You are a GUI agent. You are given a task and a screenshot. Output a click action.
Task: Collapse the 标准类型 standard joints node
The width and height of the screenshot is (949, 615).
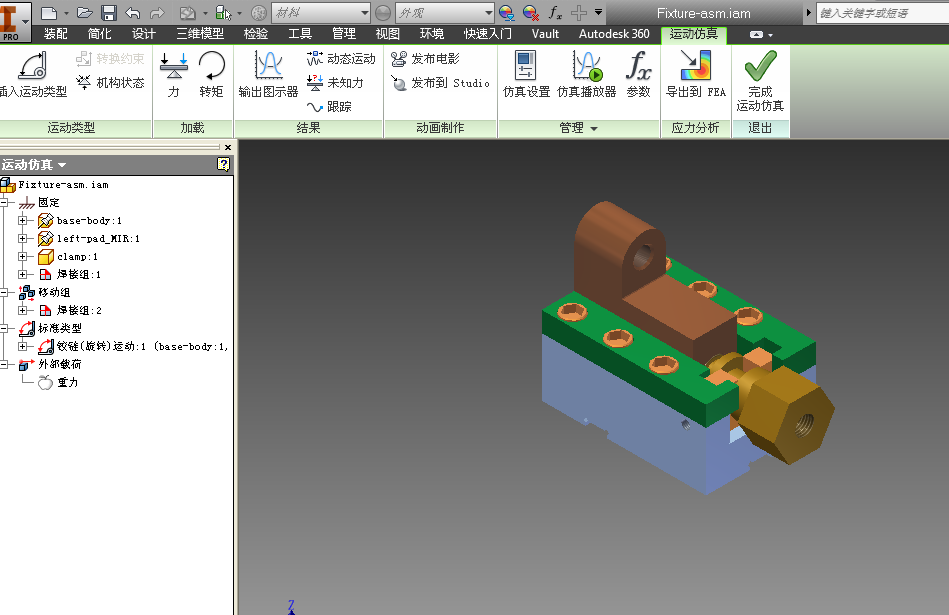(4, 328)
